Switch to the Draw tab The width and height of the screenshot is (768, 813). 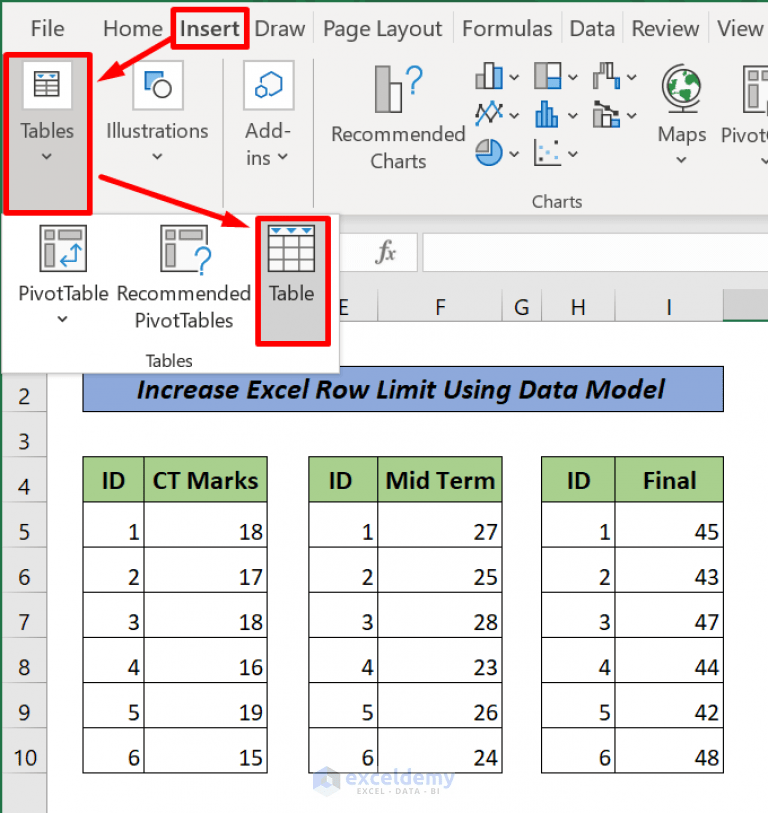point(280,29)
